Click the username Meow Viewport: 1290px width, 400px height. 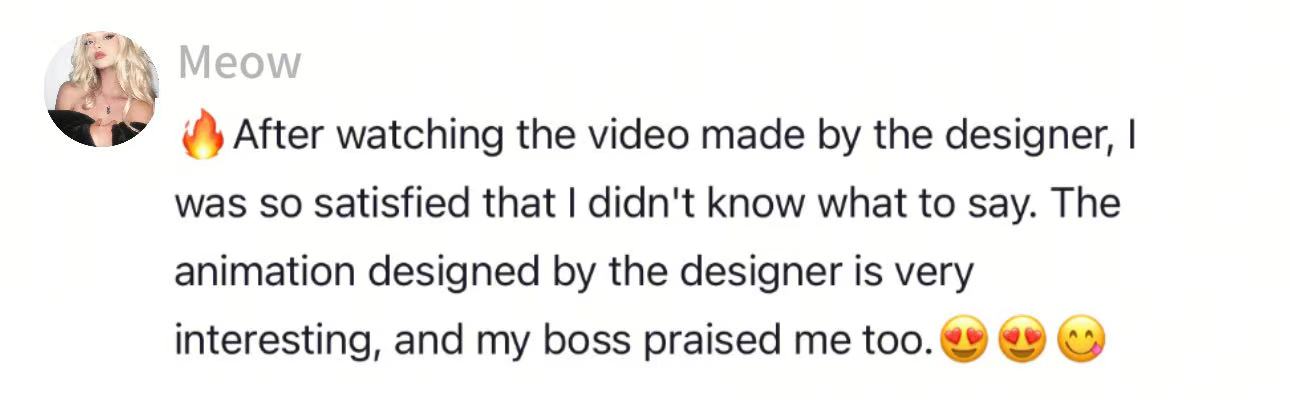(x=239, y=63)
